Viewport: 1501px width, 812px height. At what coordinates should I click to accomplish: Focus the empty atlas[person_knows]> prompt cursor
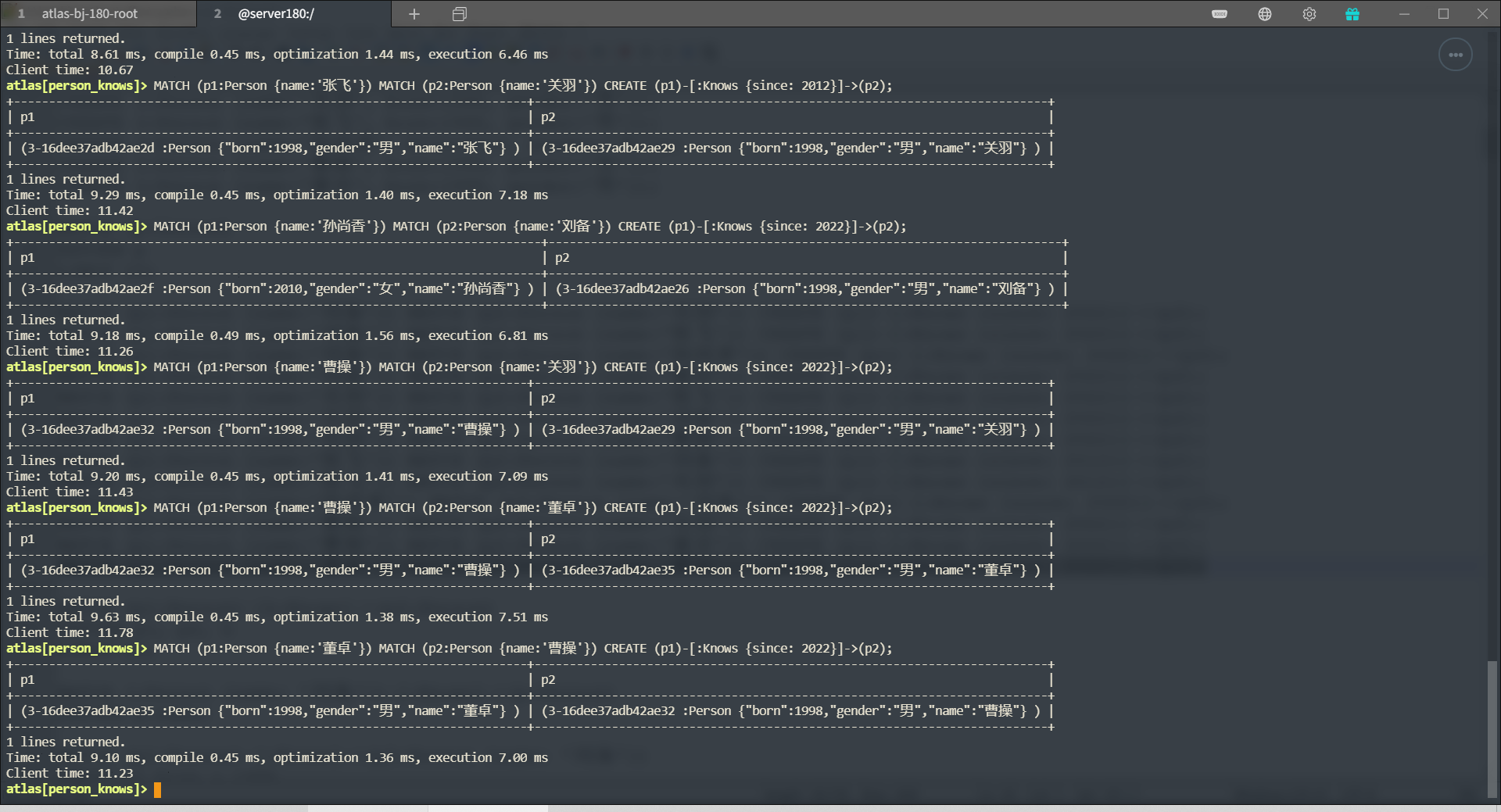pos(157,789)
